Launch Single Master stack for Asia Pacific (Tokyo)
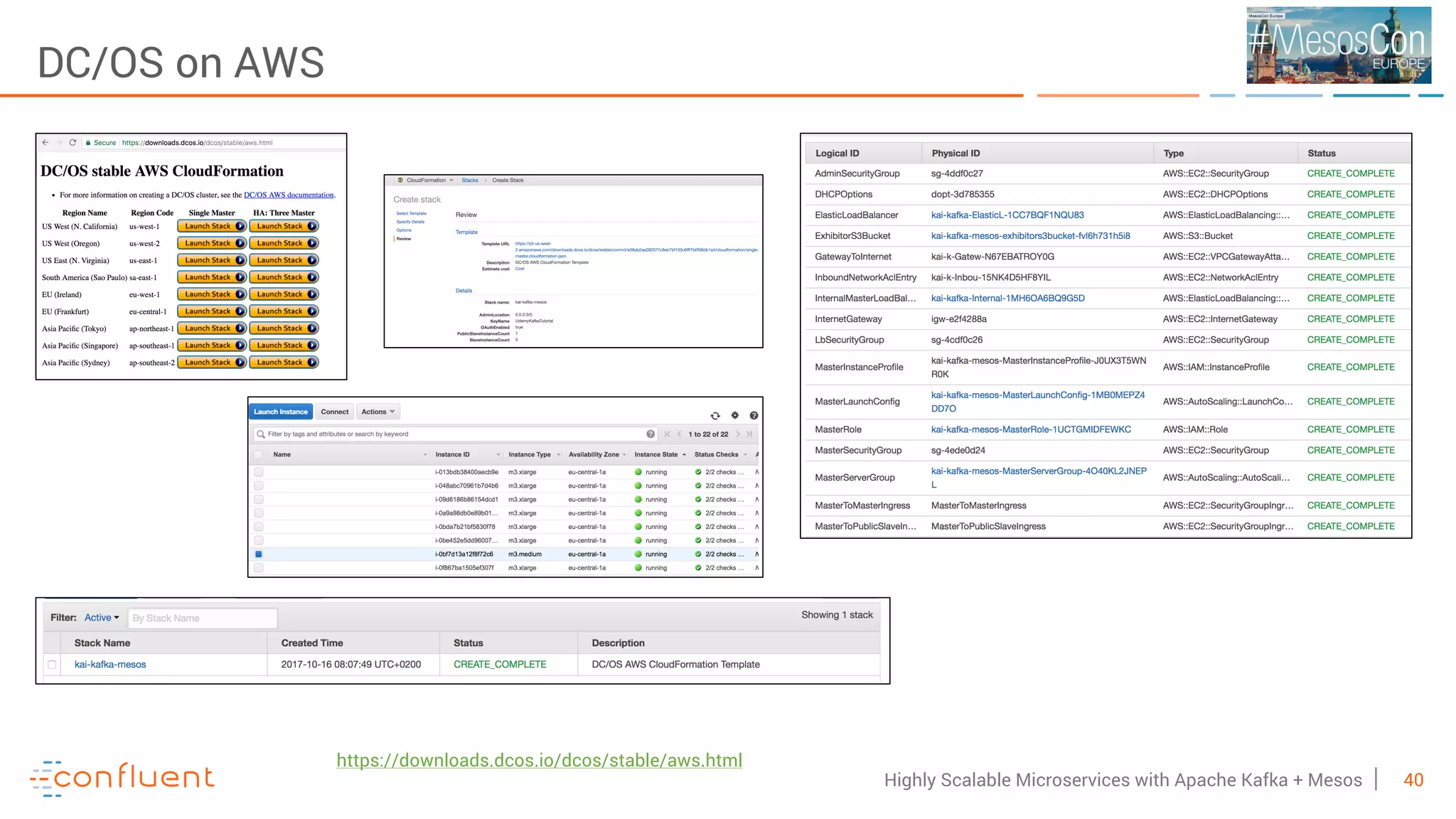The image size is (1456, 819). (x=212, y=328)
